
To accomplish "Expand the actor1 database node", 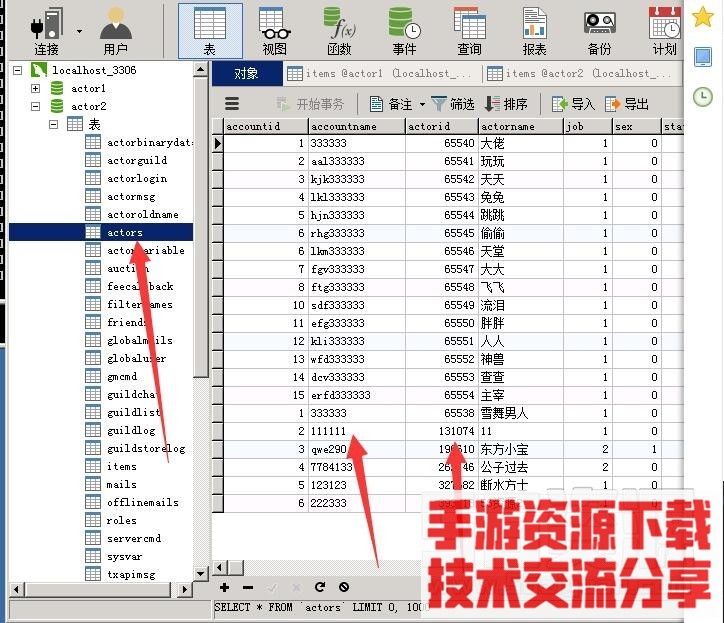I will [x=36, y=88].
